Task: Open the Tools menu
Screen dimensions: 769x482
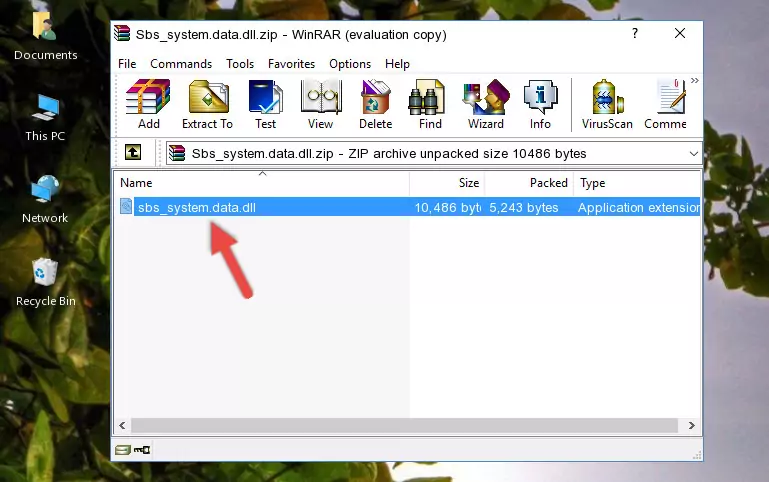Action: [x=240, y=64]
